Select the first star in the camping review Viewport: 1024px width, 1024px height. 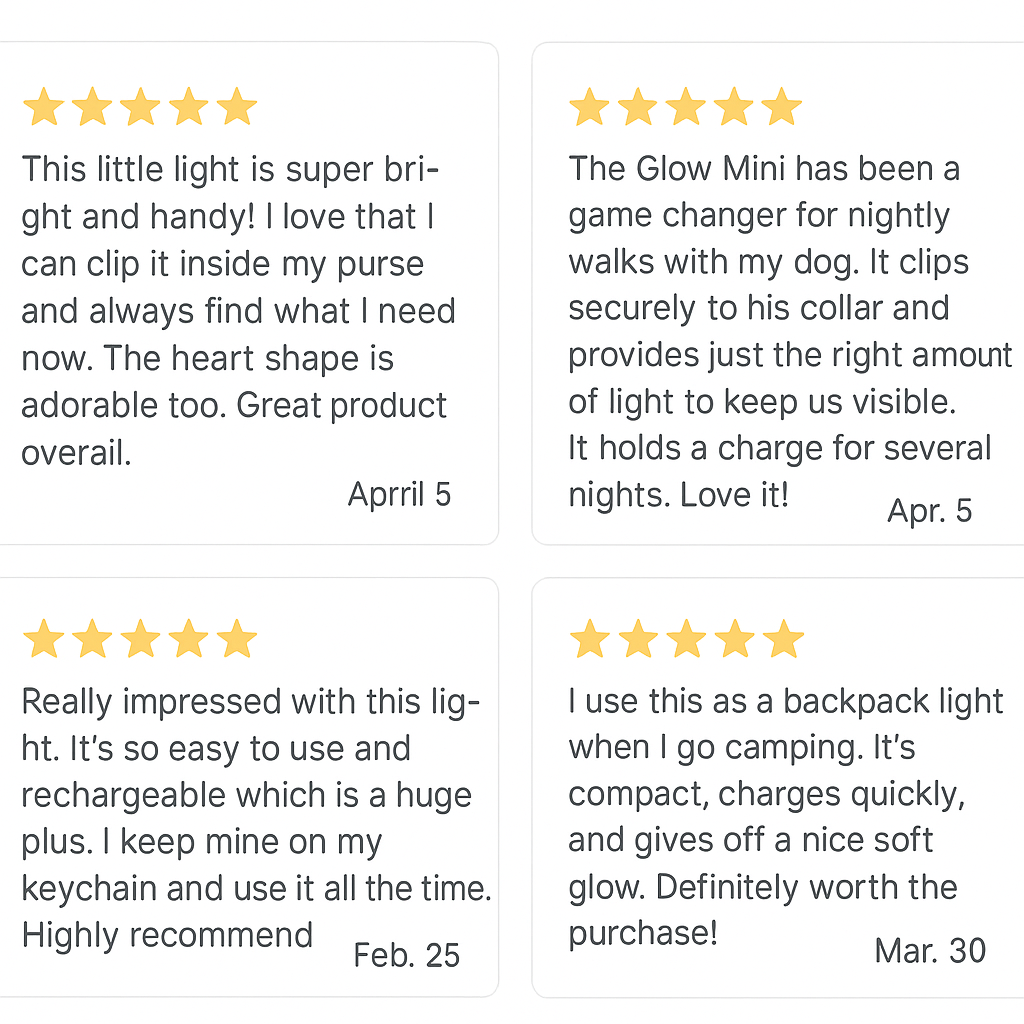tap(590, 638)
